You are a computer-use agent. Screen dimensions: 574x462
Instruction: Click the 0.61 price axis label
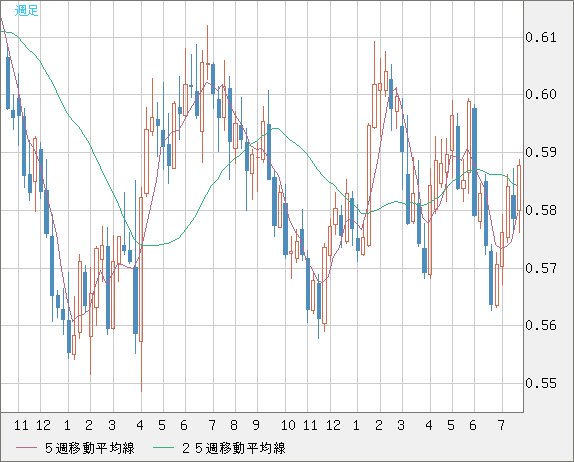541,37
